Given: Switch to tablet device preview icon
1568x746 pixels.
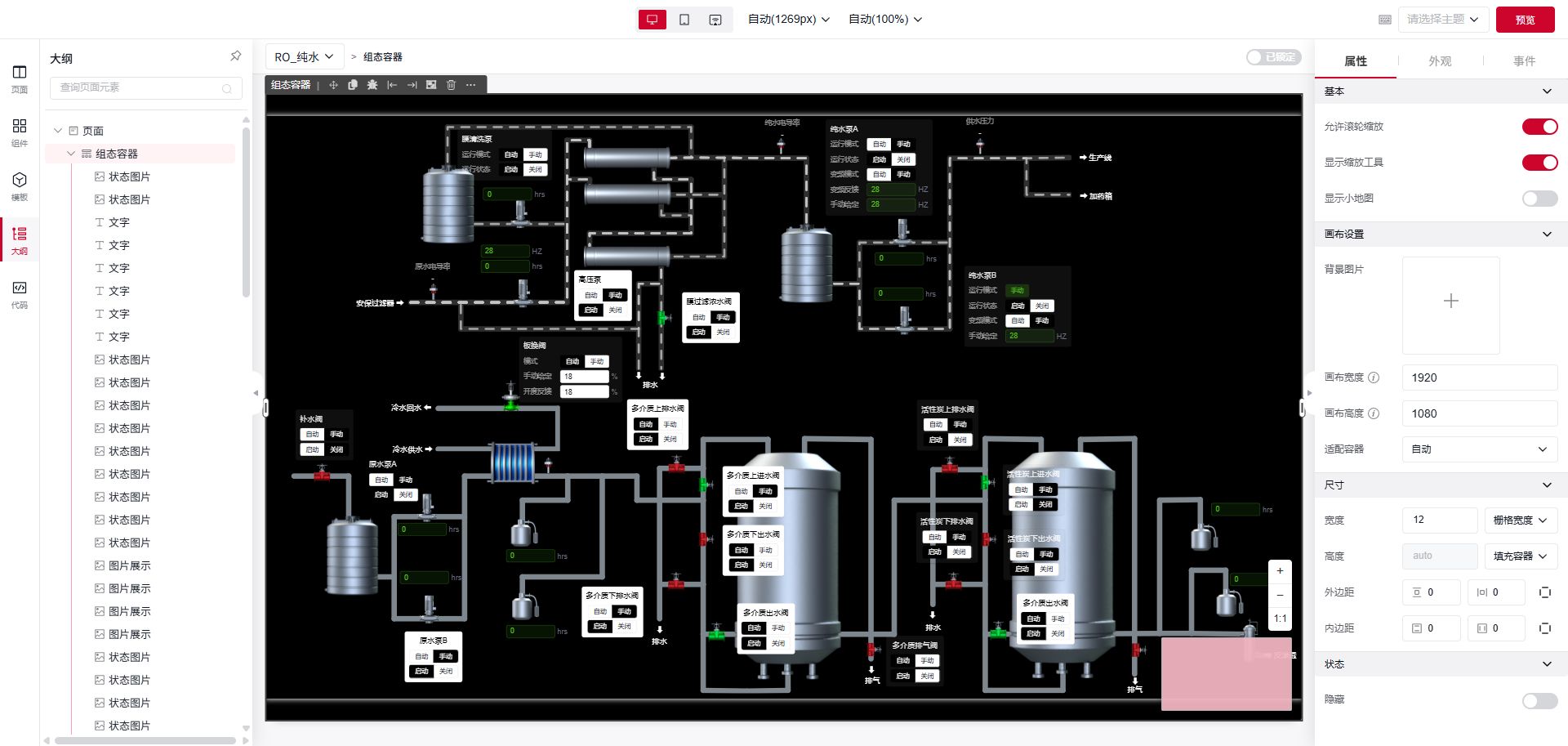Looking at the screenshot, I should 684,20.
